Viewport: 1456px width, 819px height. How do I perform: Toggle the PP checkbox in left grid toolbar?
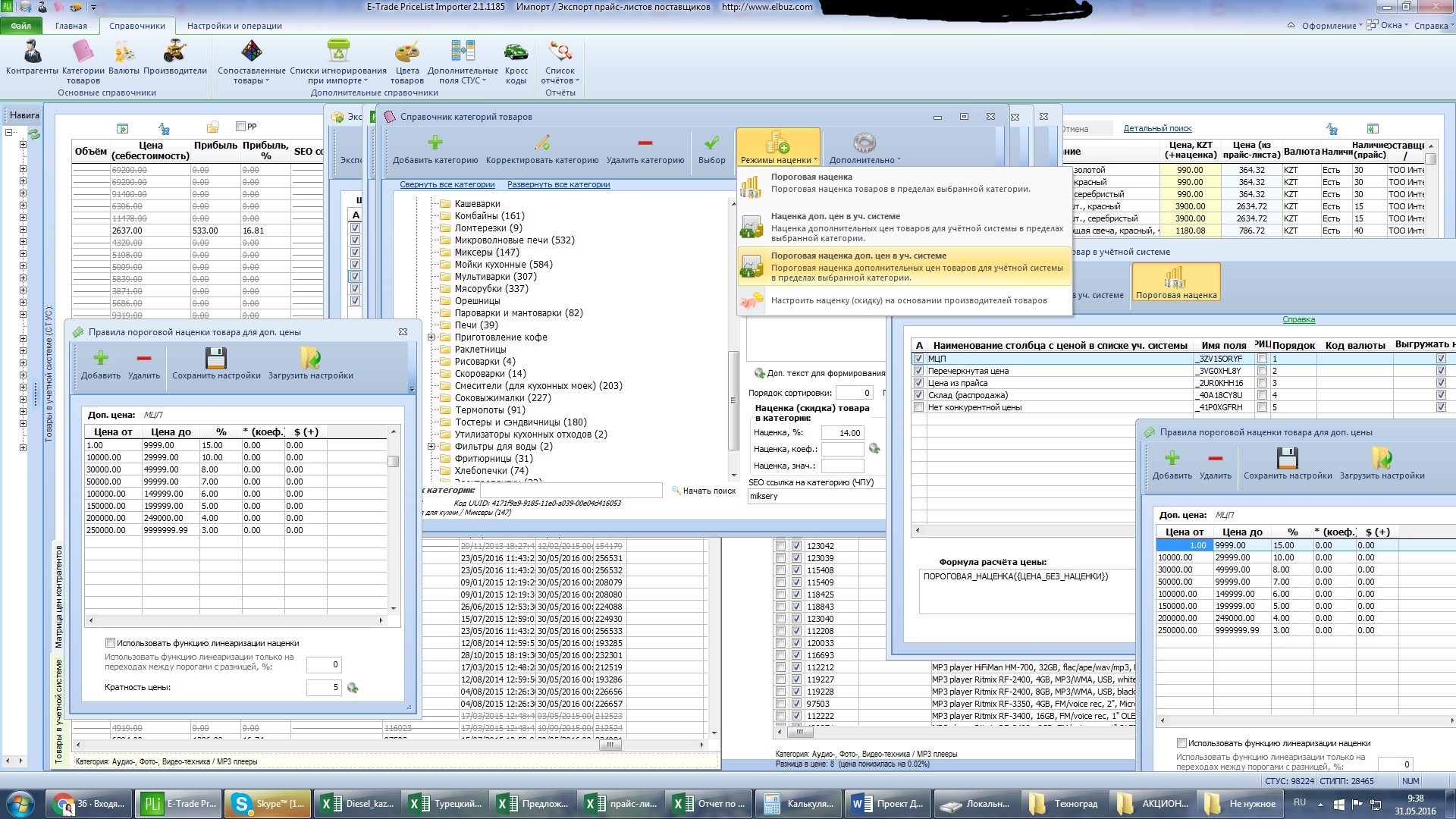(240, 127)
